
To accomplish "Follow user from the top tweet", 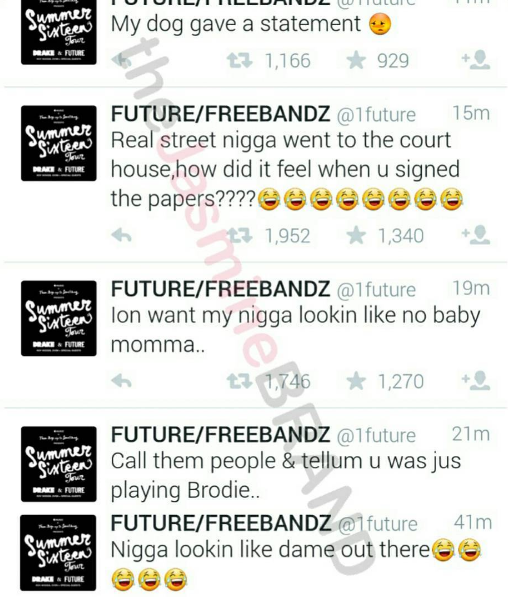I will point(476,60).
